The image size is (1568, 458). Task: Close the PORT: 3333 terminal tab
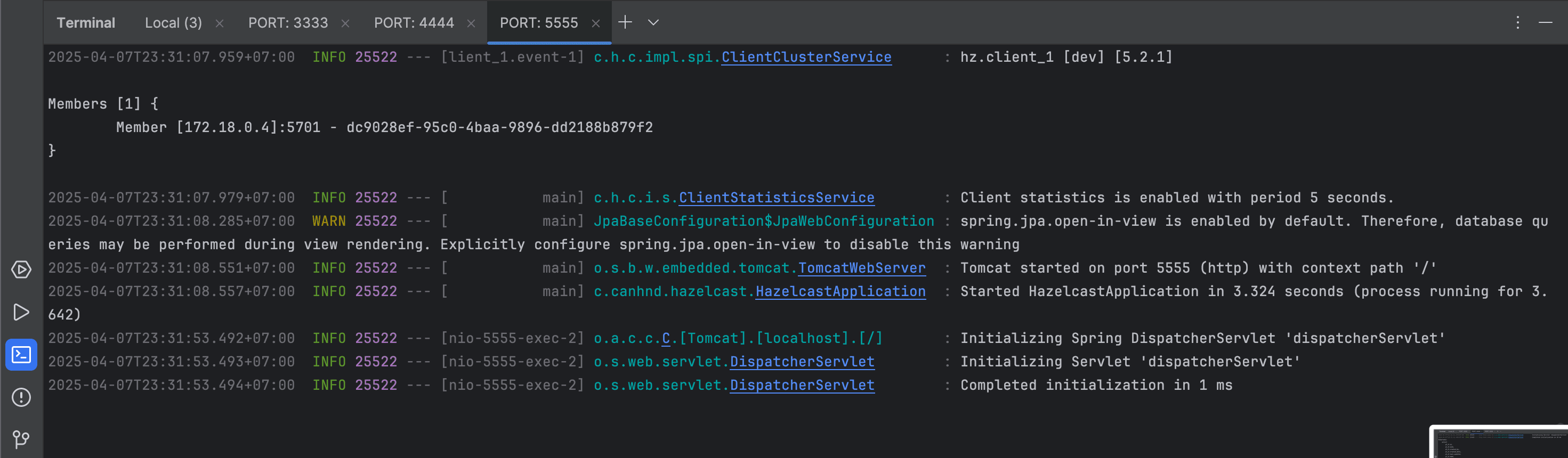345,23
